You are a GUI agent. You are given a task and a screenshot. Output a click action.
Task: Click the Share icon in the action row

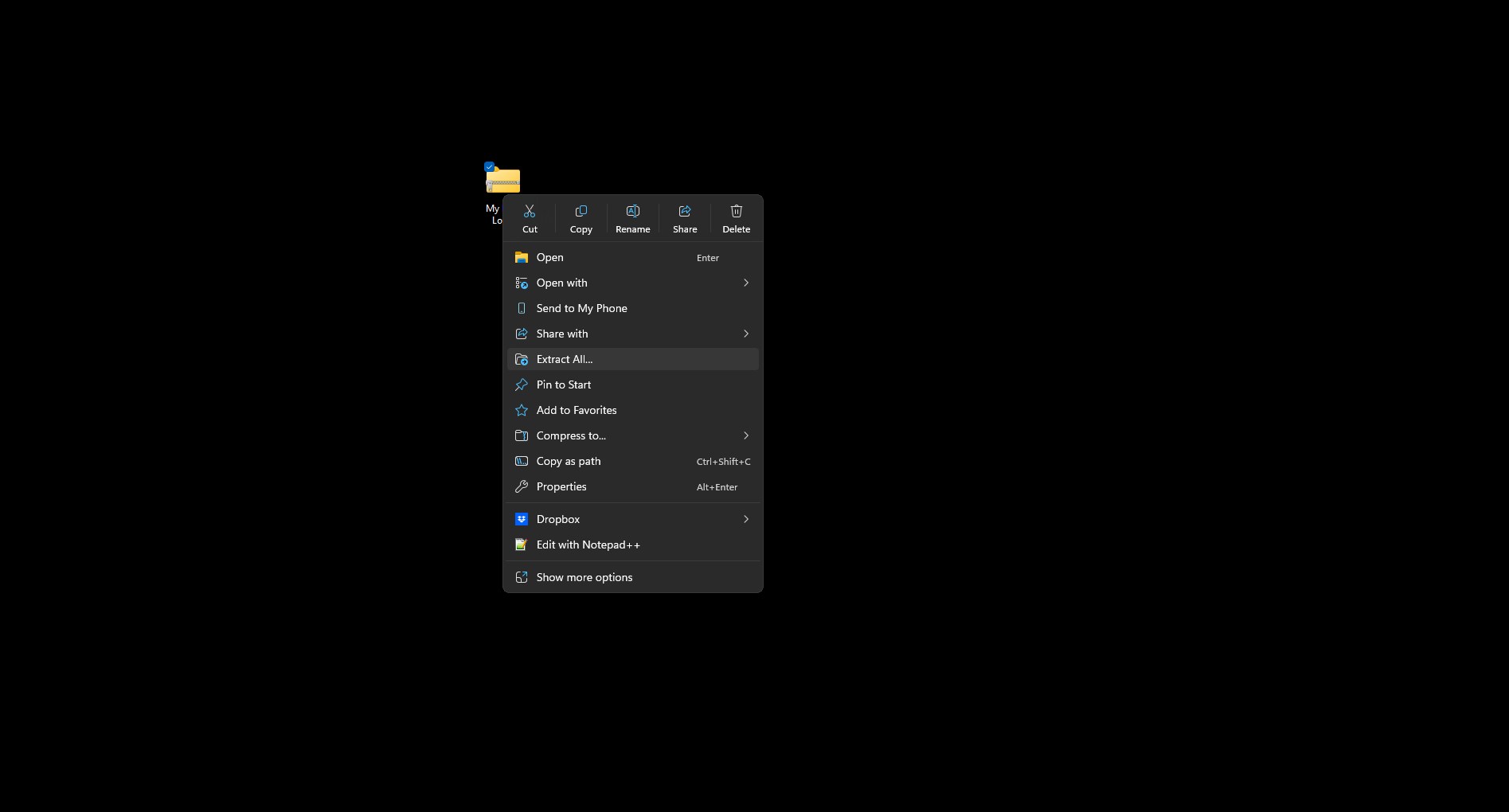(684, 210)
